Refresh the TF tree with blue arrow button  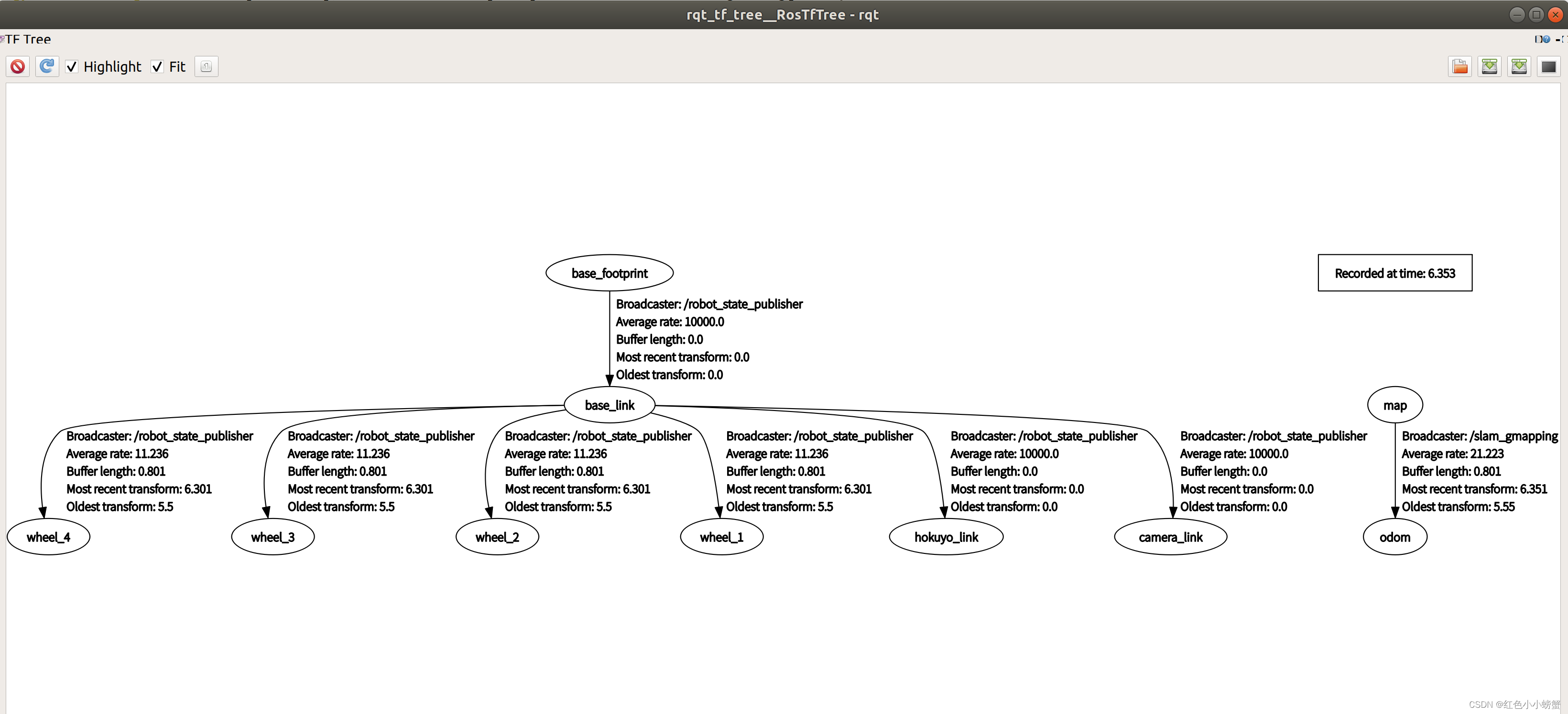[x=47, y=66]
